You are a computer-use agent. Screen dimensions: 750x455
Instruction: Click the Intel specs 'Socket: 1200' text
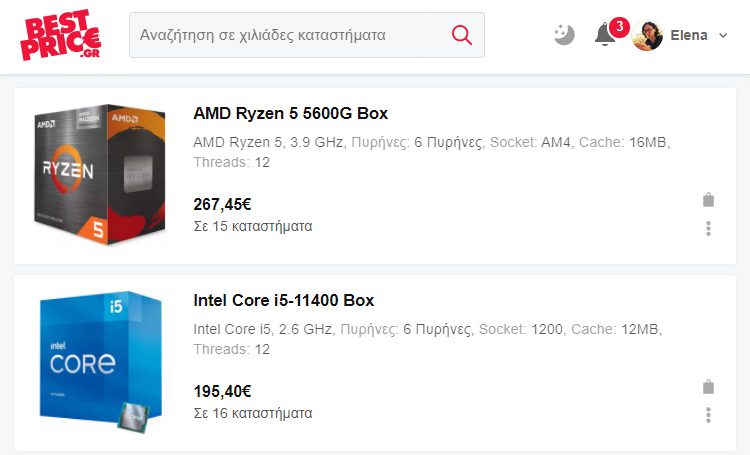click(521, 329)
